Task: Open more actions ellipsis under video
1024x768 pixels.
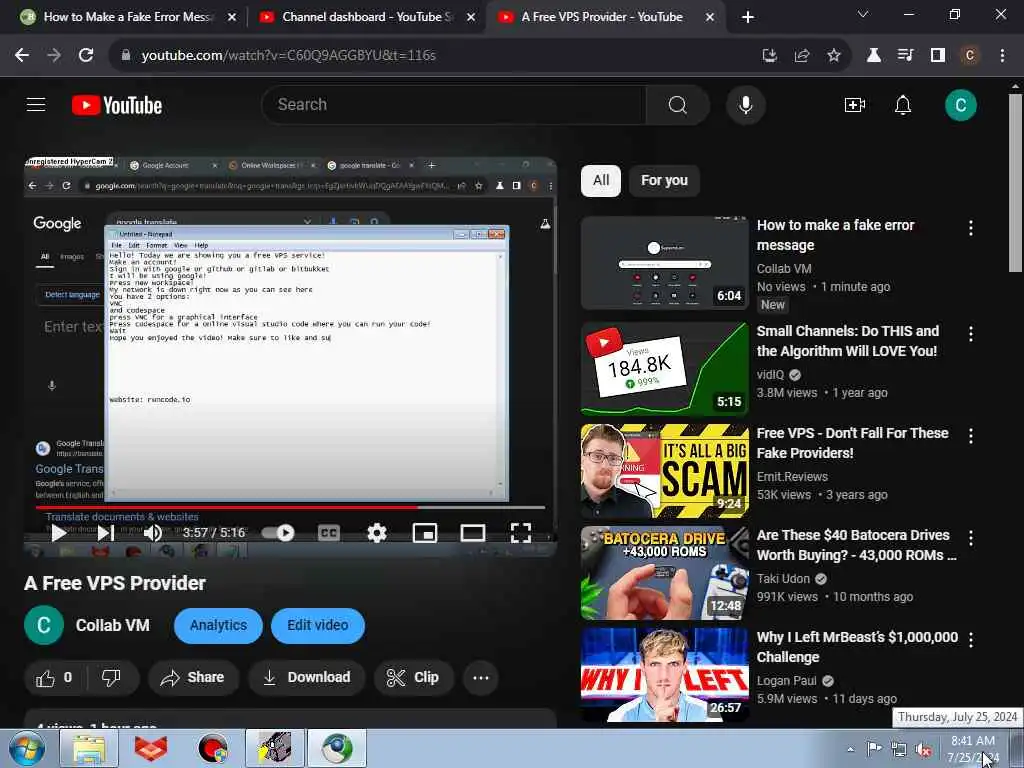Action: (481, 678)
